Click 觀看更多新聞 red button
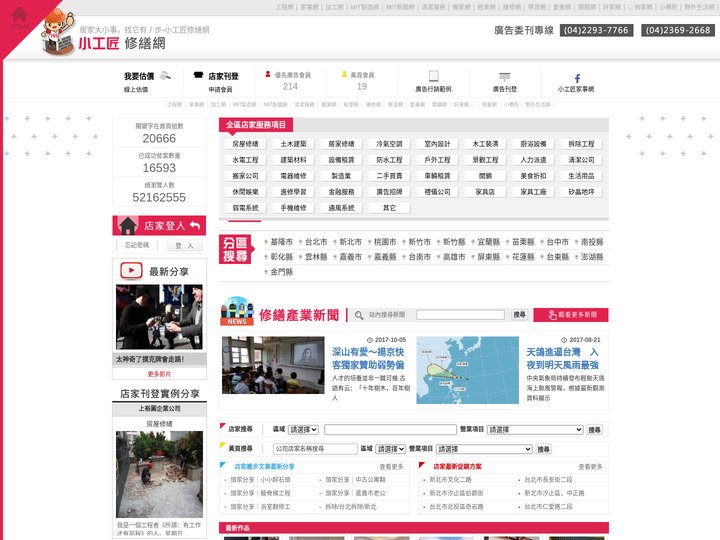720x540 pixels. [571, 315]
